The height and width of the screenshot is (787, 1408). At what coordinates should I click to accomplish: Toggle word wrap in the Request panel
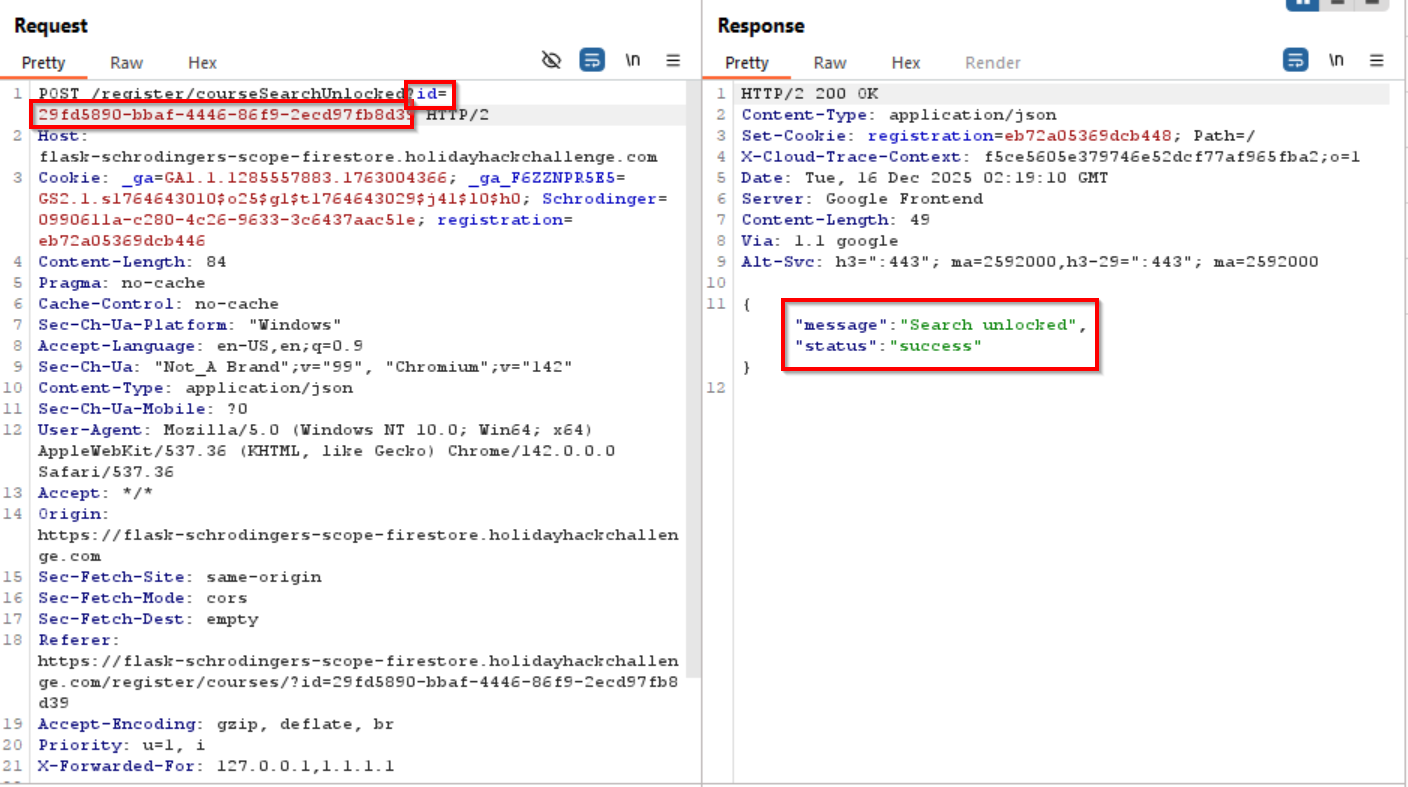(x=592, y=61)
